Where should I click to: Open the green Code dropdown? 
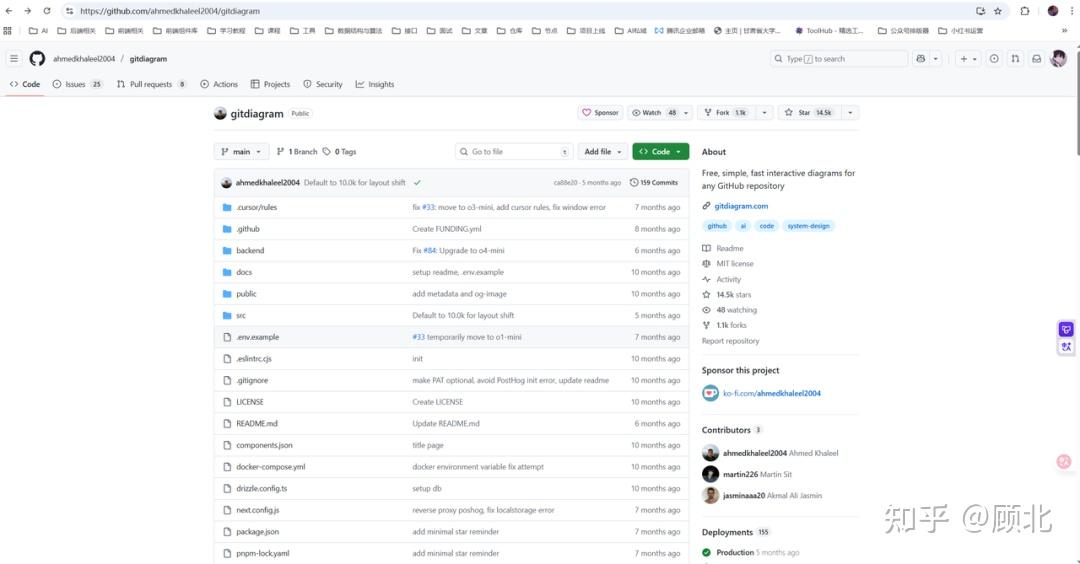(x=661, y=152)
